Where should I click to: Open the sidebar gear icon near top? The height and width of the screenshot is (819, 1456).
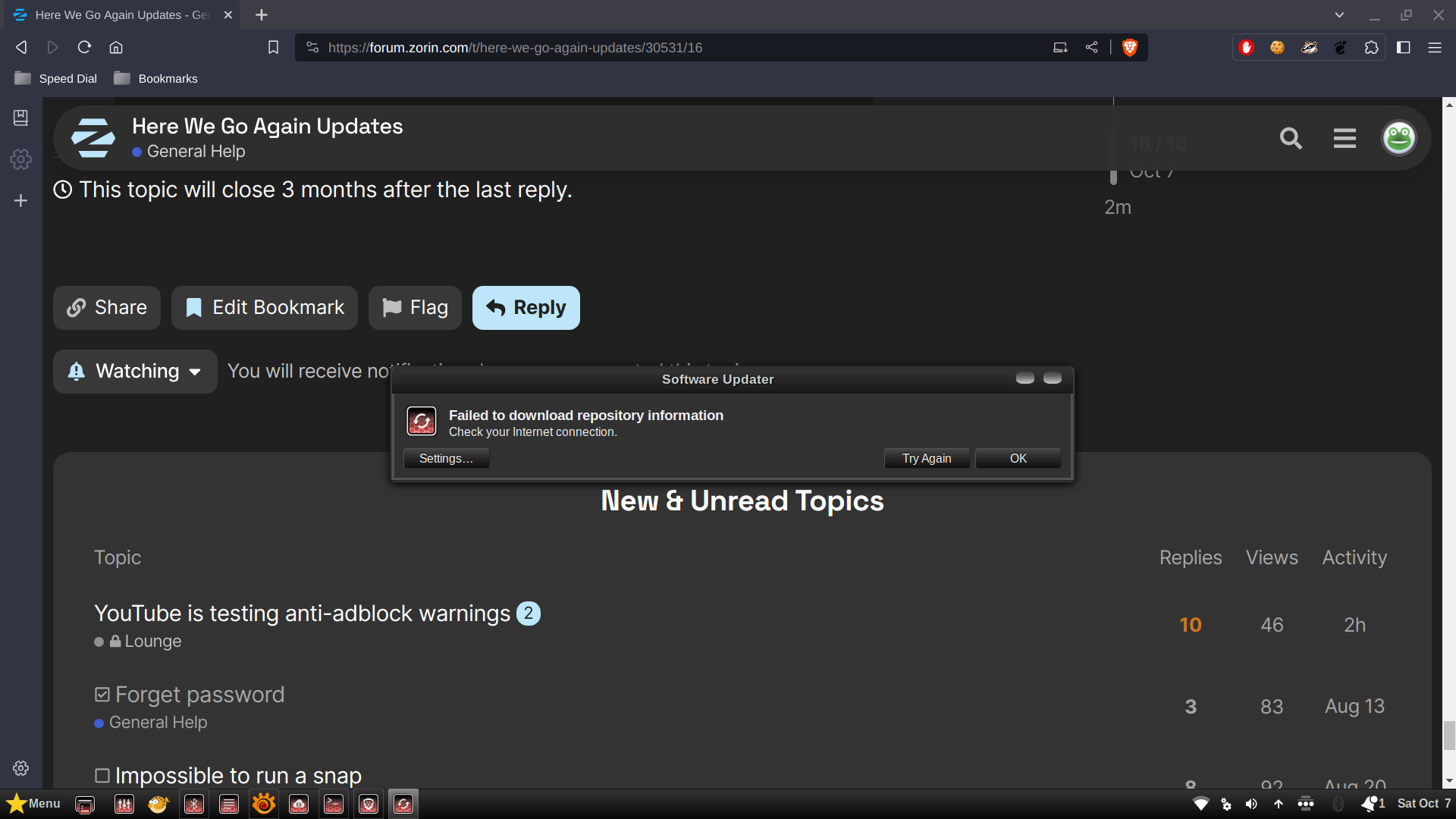point(21,159)
